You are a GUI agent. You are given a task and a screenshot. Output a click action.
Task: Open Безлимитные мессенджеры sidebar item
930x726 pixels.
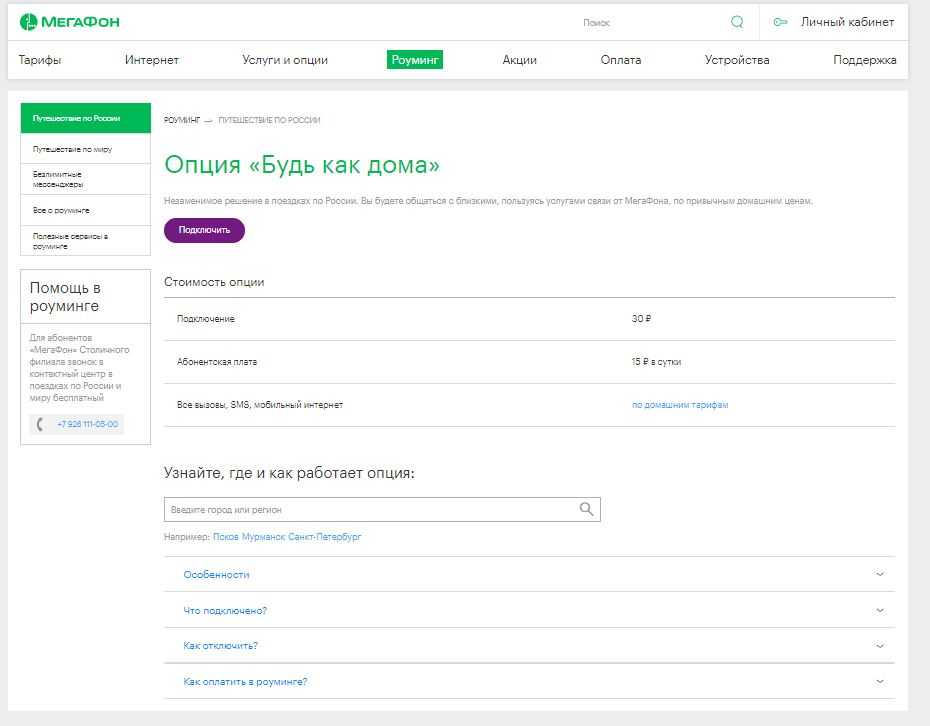[58, 179]
